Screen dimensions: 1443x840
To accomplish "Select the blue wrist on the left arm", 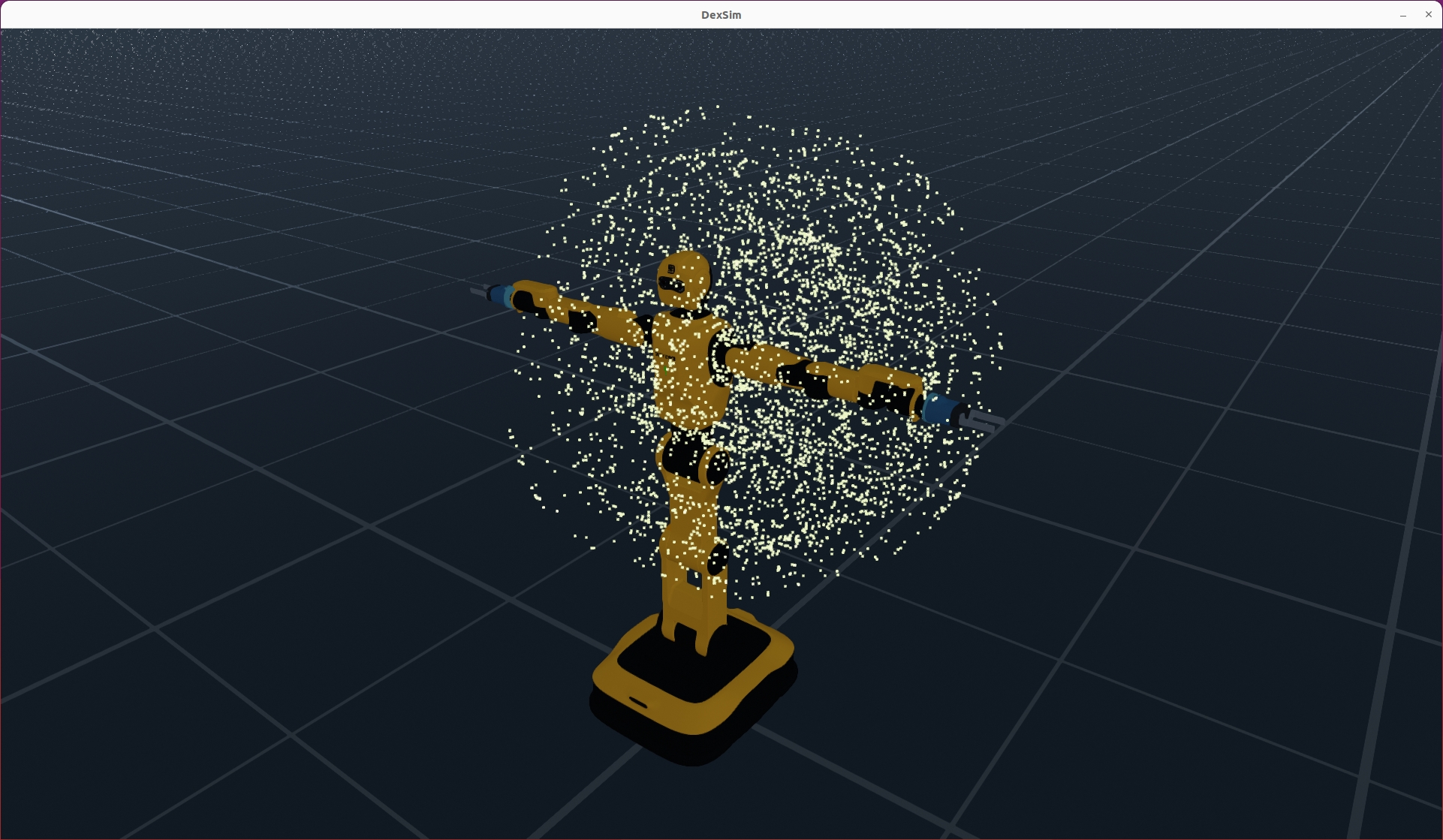I will (x=502, y=295).
